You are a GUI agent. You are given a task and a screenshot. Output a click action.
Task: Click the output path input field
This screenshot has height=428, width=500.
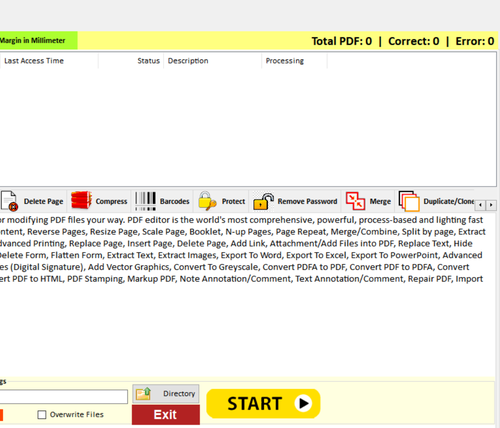coord(63,397)
